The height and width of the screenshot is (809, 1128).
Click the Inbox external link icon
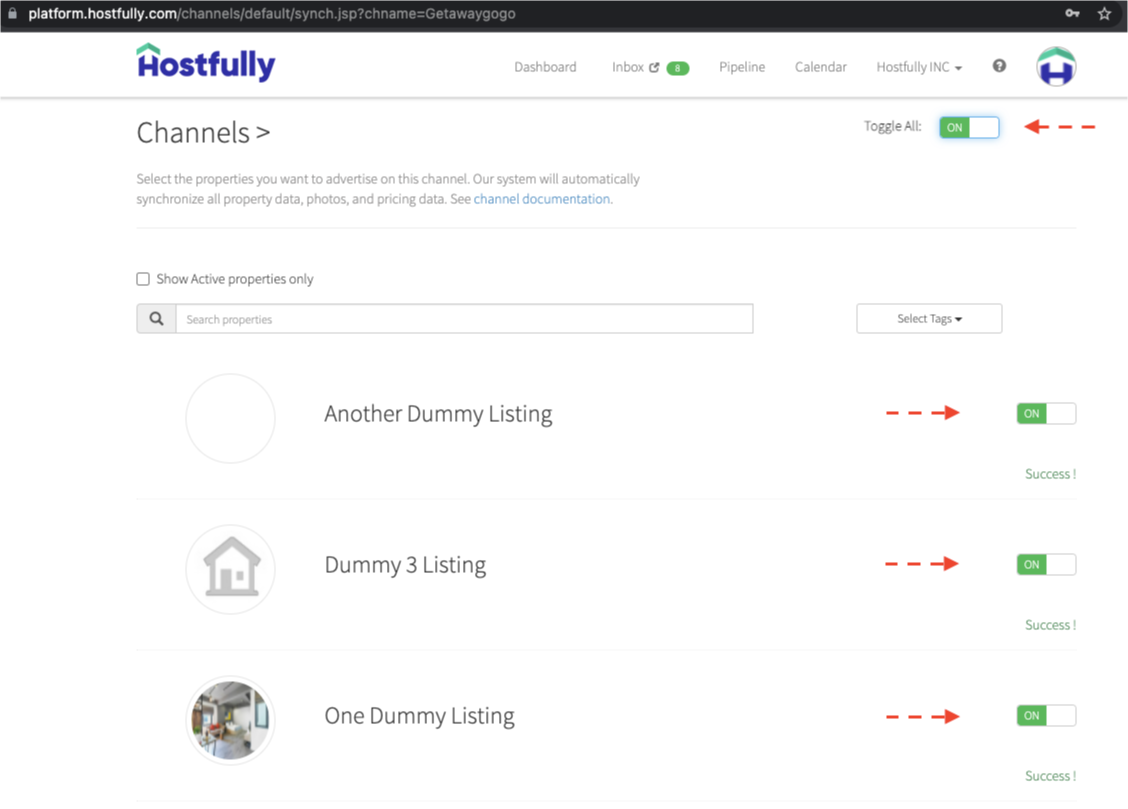pyautogui.click(x=654, y=68)
